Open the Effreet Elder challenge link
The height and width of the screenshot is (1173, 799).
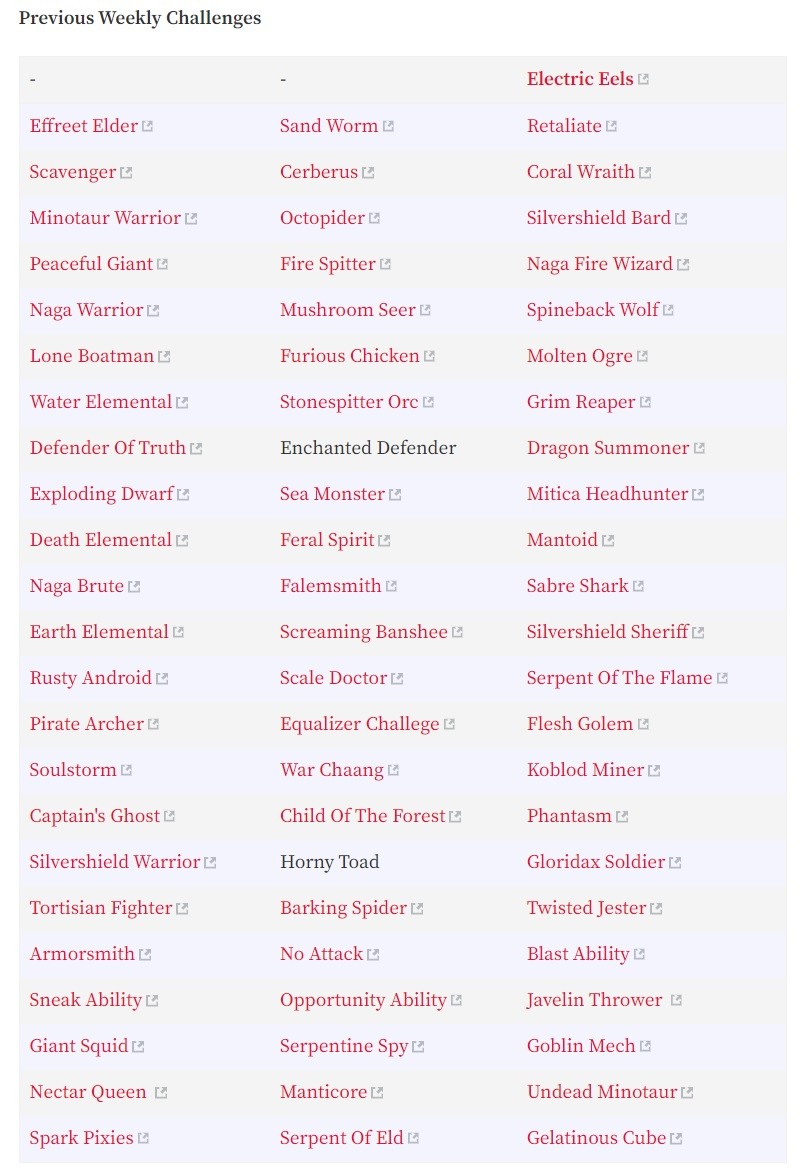point(84,126)
